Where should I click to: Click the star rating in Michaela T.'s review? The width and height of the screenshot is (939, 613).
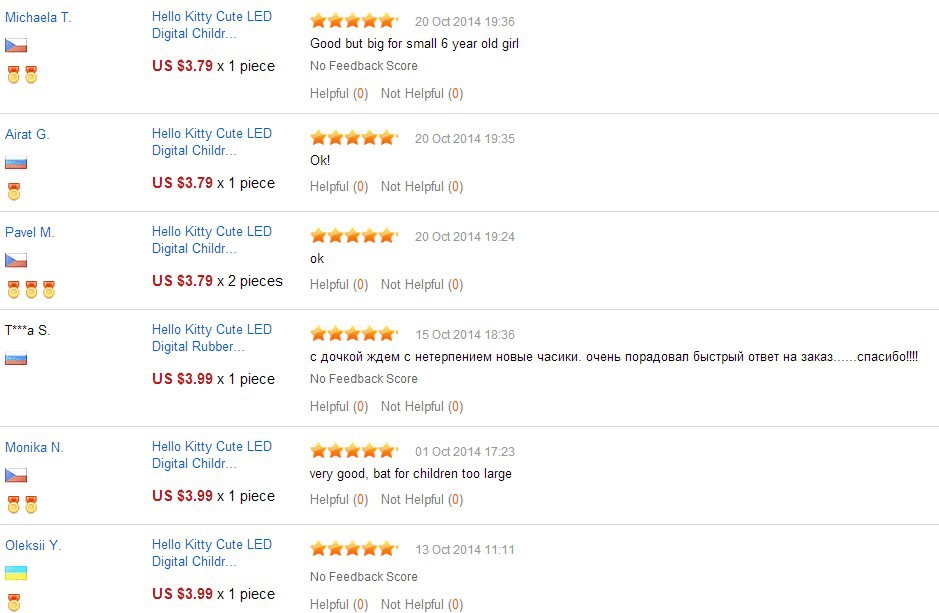pyautogui.click(x=354, y=21)
